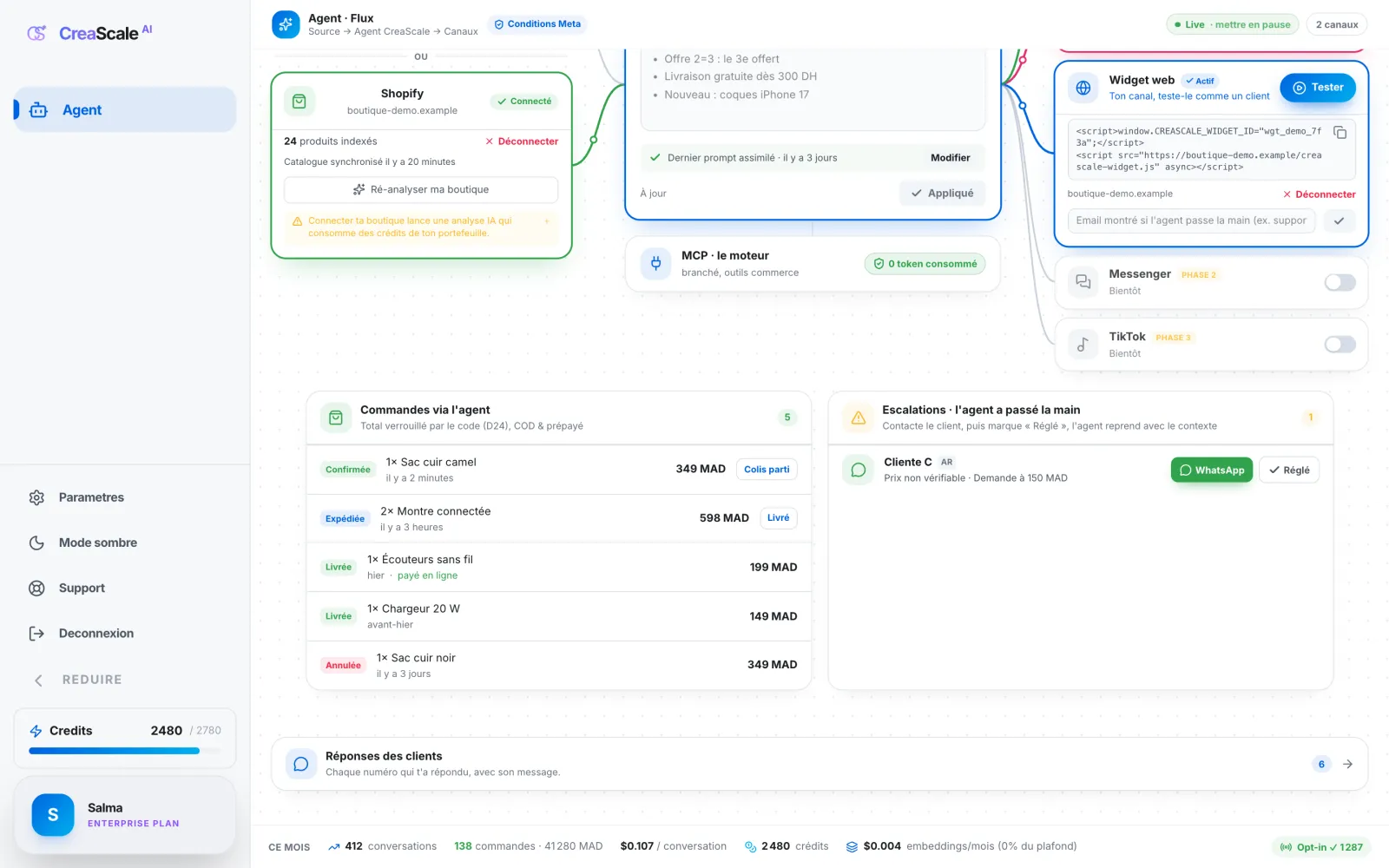Click the Agent Flux sparkle icon
The image size is (1389, 868).
tap(286, 24)
